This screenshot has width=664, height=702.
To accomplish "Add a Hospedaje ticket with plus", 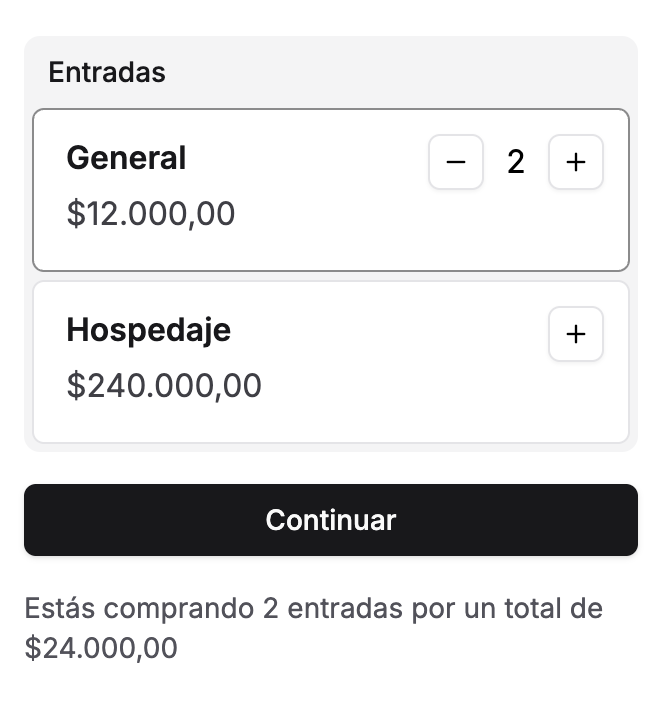I will click(576, 334).
